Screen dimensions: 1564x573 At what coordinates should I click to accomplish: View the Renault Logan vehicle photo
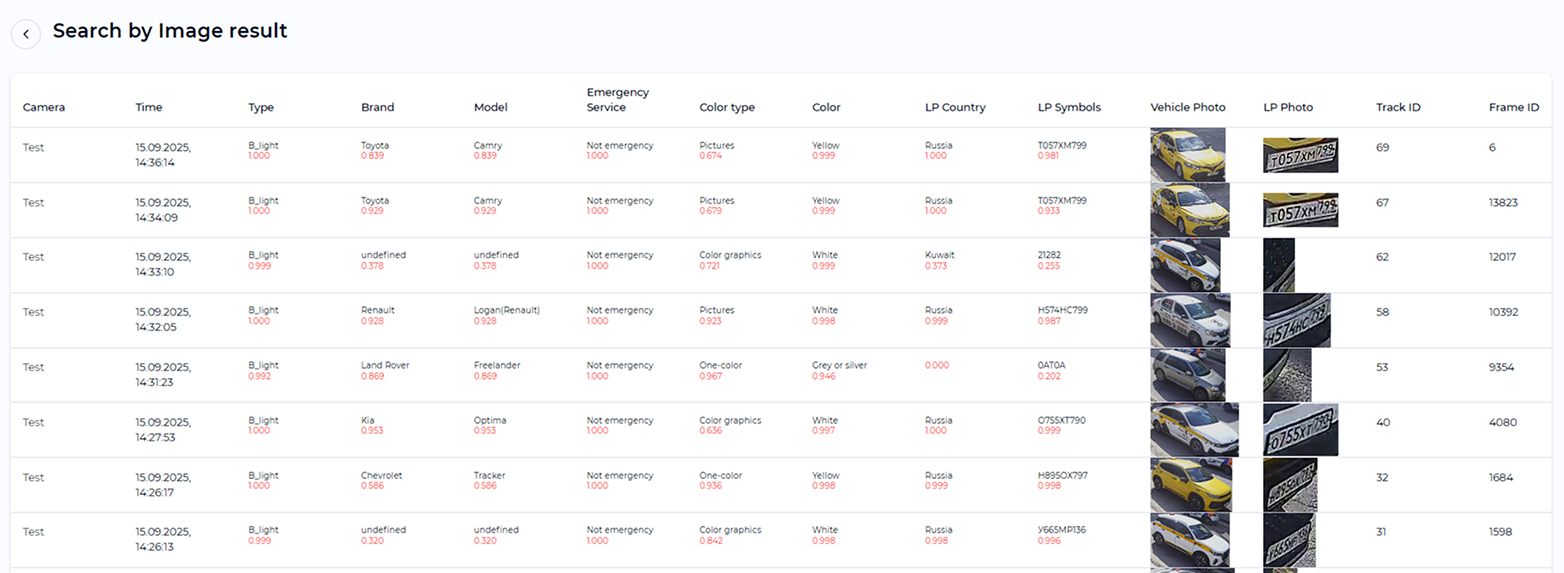tap(1190, 320)
